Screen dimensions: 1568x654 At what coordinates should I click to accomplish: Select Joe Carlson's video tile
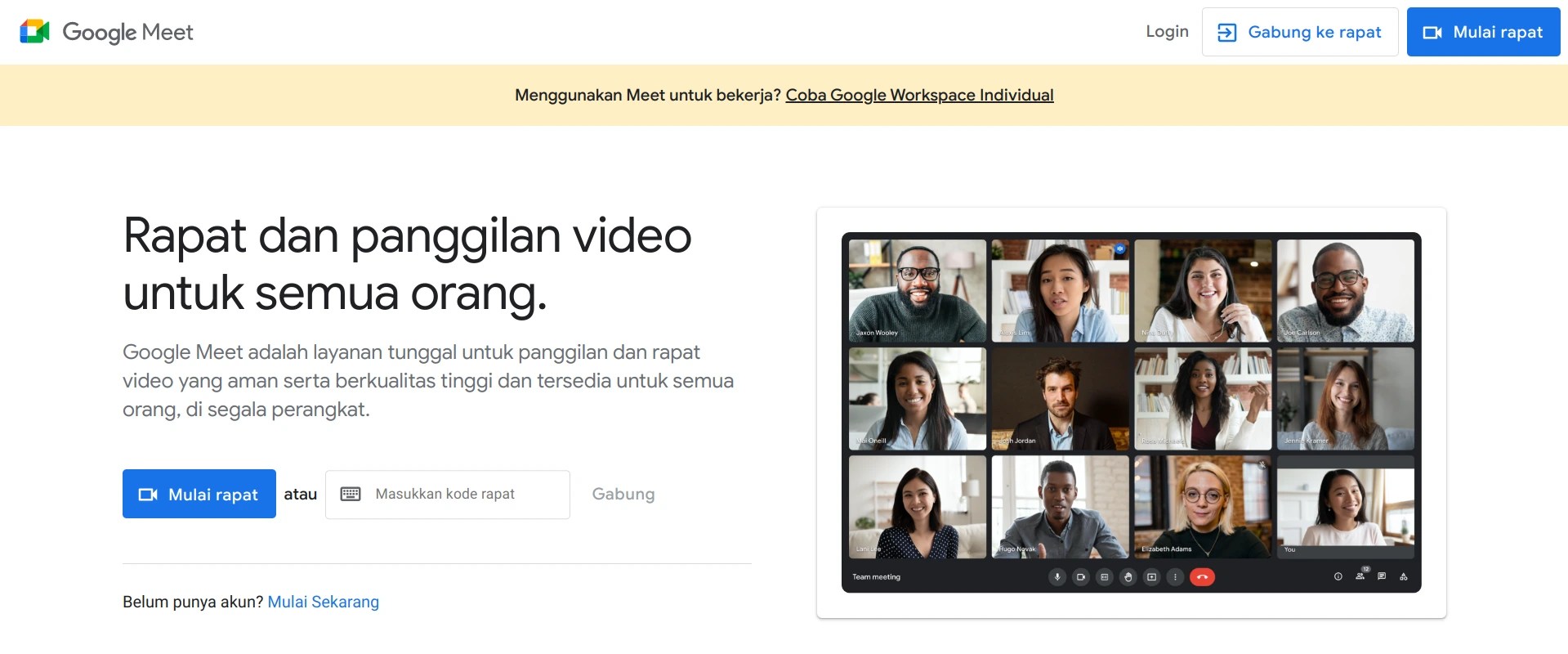click(x=1346, y=290)
